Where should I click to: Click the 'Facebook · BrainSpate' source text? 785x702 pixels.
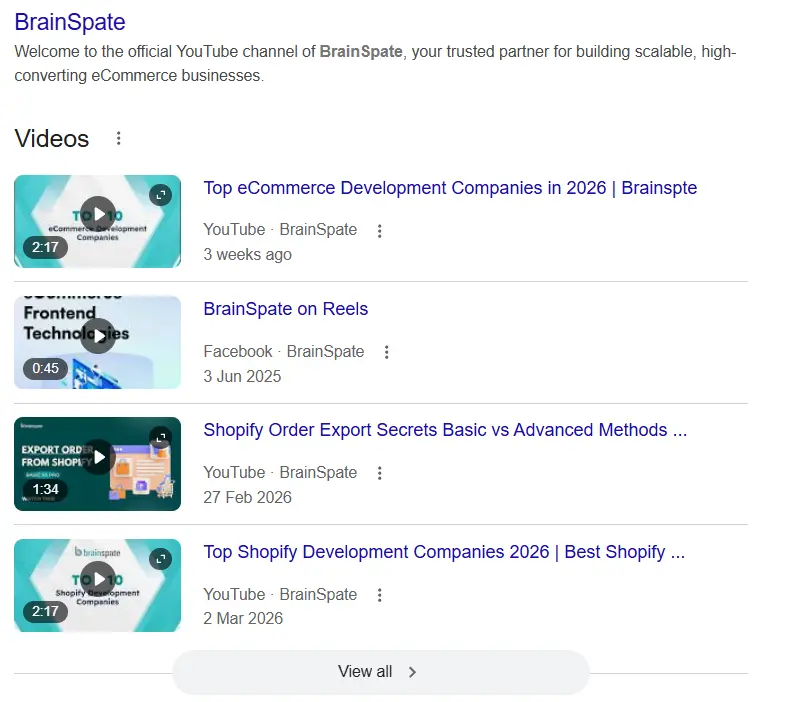[x=283, y=352]
